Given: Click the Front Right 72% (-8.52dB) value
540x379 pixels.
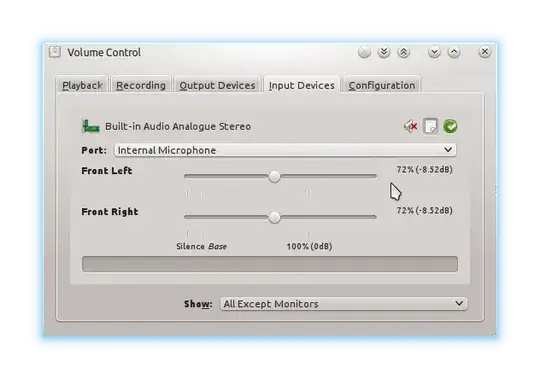Looking at the screenshot, I should click(x=424, y=210).
